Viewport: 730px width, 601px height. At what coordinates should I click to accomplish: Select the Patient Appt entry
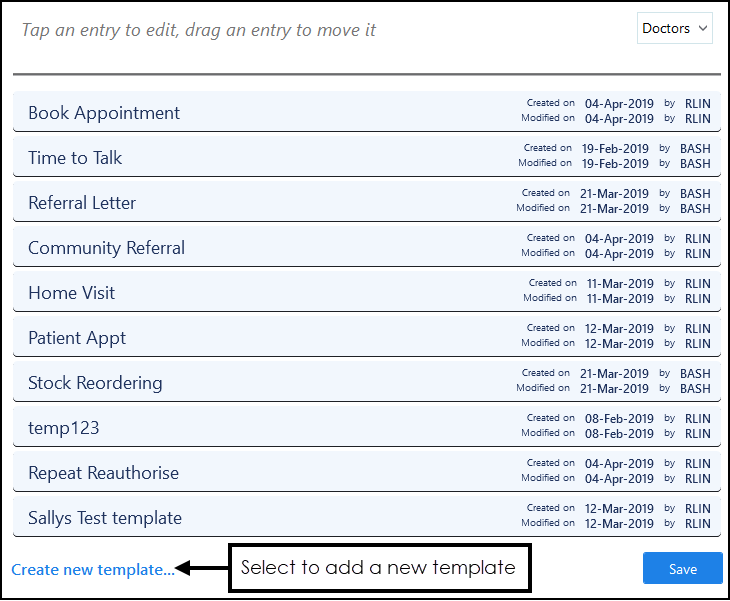(77, 338)
